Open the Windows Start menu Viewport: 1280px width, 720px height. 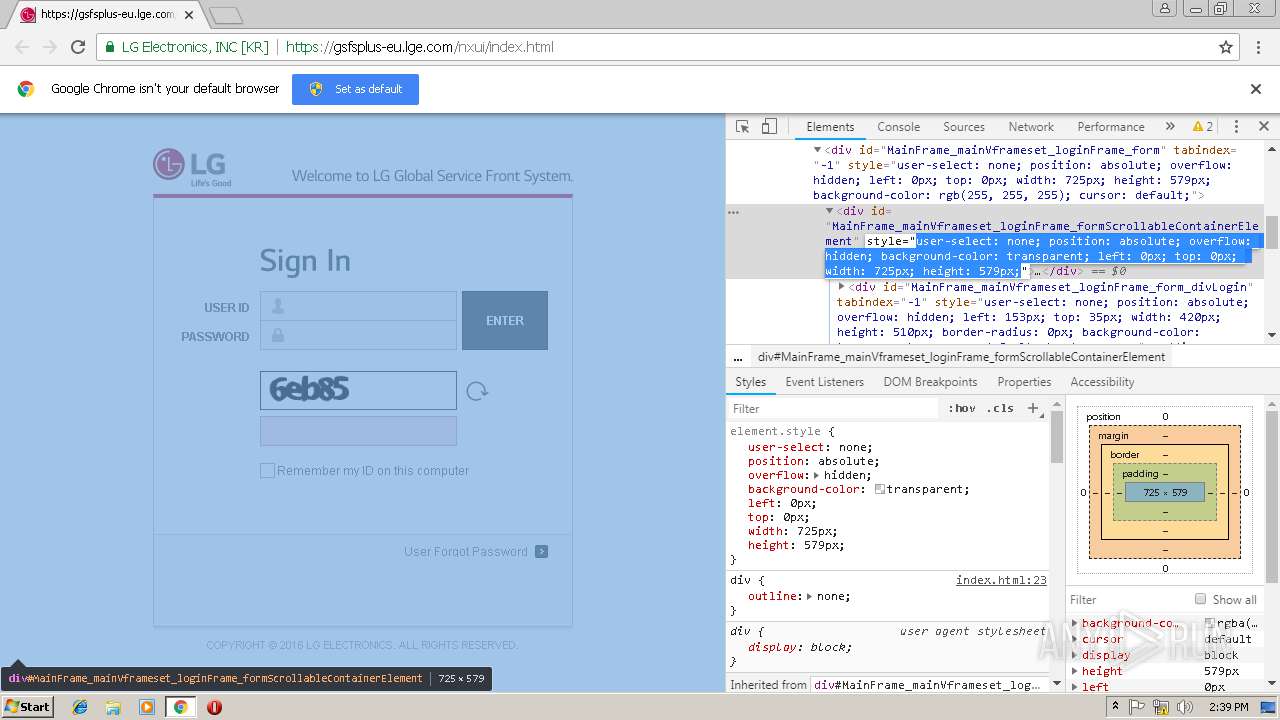28,707
